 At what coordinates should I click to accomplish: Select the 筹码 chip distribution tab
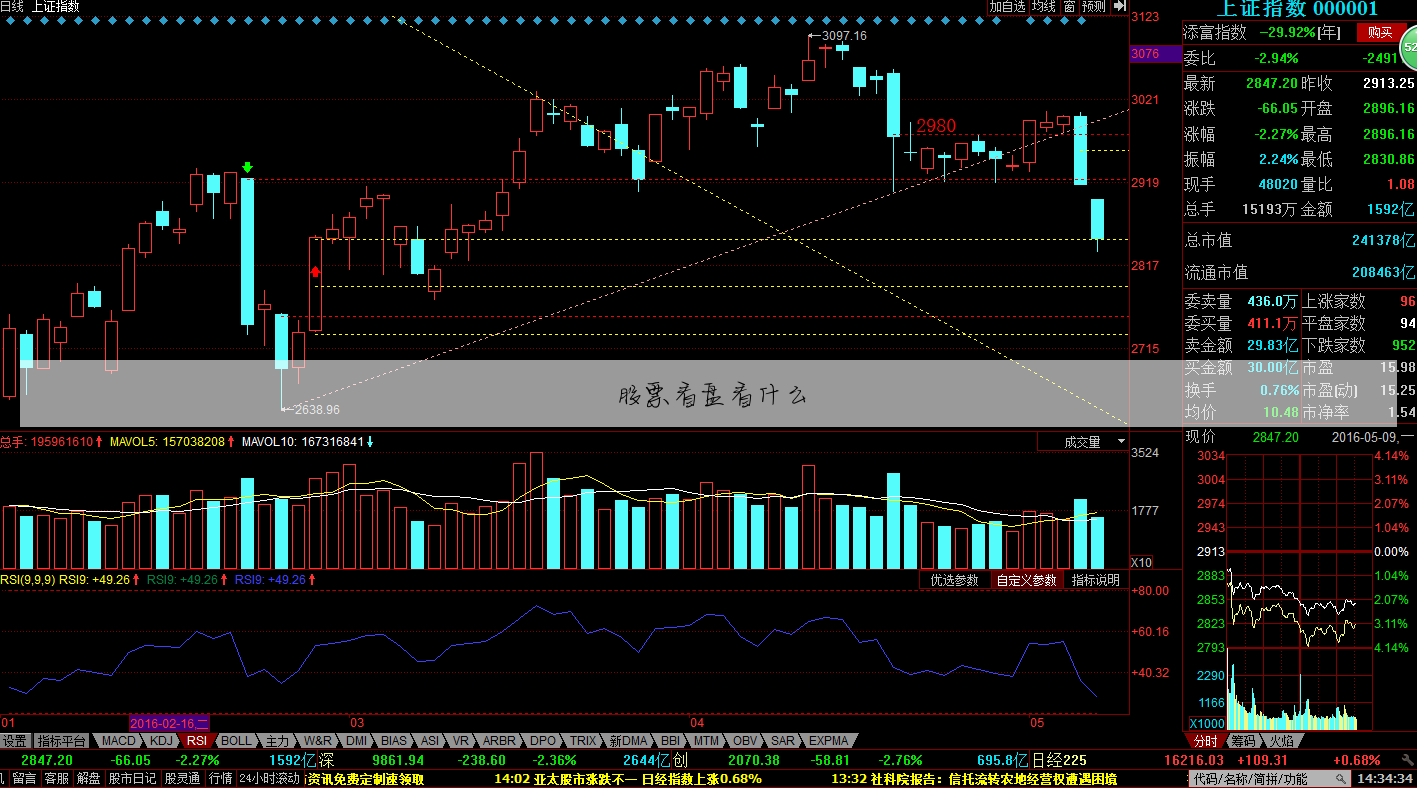pyautogui.click(x=1243, y=741)
